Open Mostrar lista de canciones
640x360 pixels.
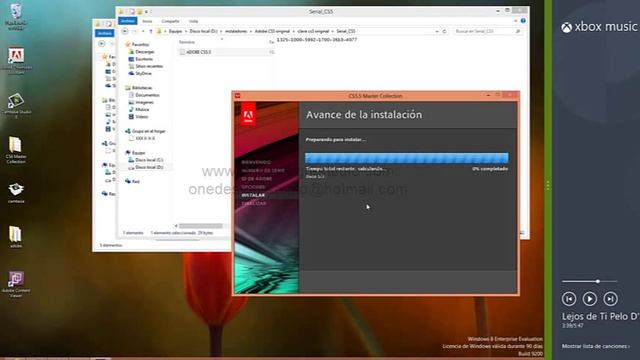coord(596,346)
